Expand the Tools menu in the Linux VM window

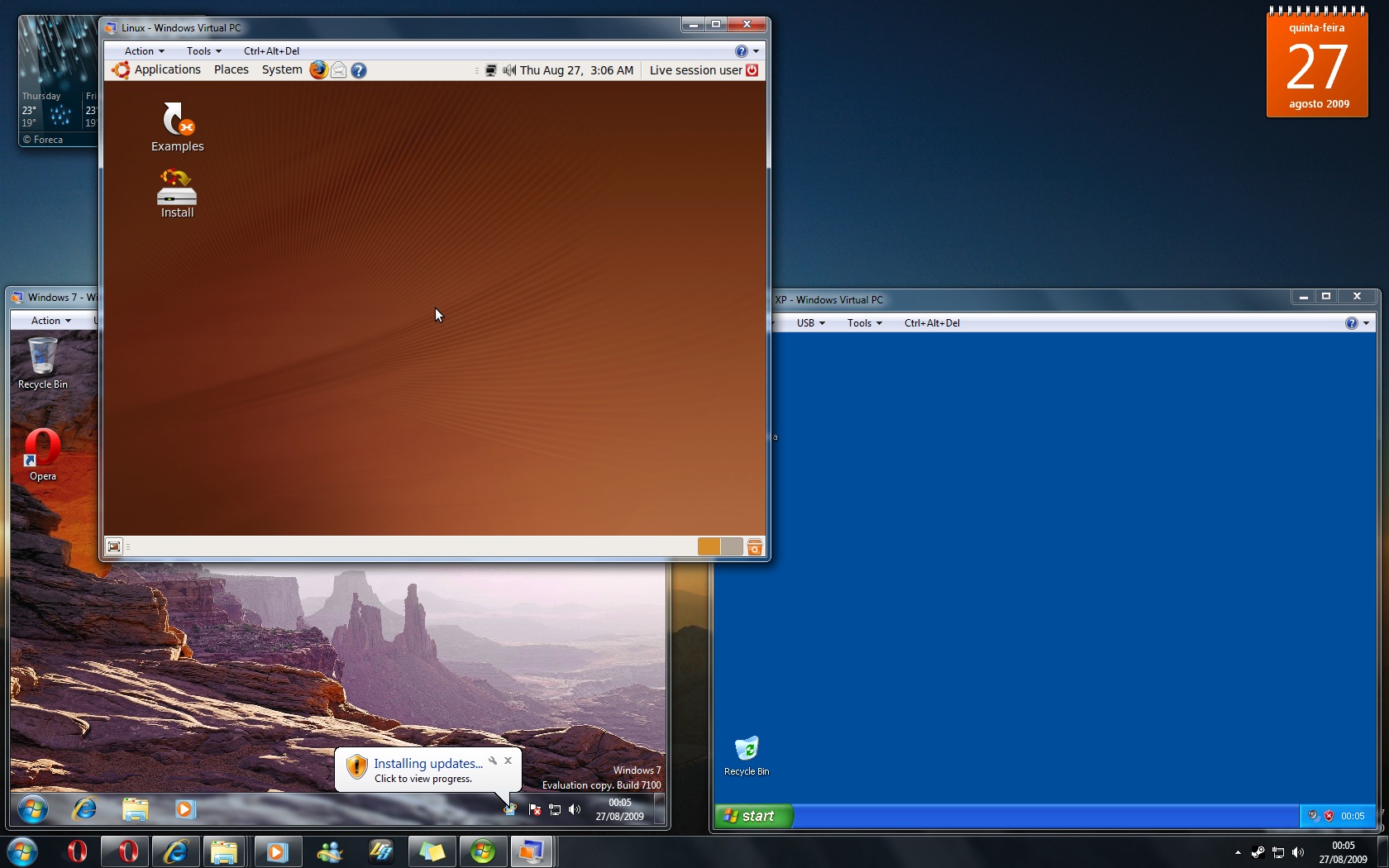click(203, 51)
